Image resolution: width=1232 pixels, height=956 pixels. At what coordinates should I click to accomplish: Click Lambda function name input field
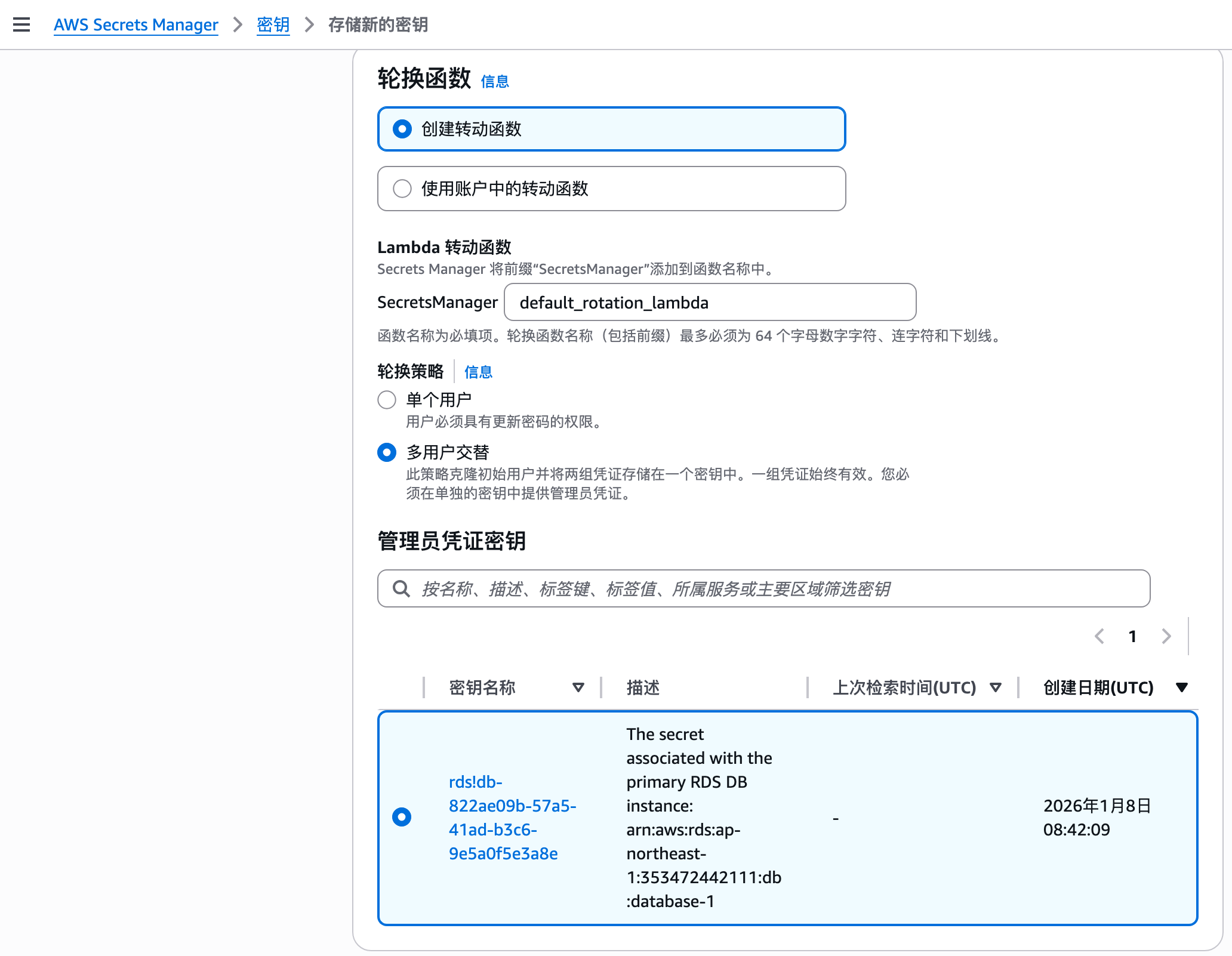point(710,303)
